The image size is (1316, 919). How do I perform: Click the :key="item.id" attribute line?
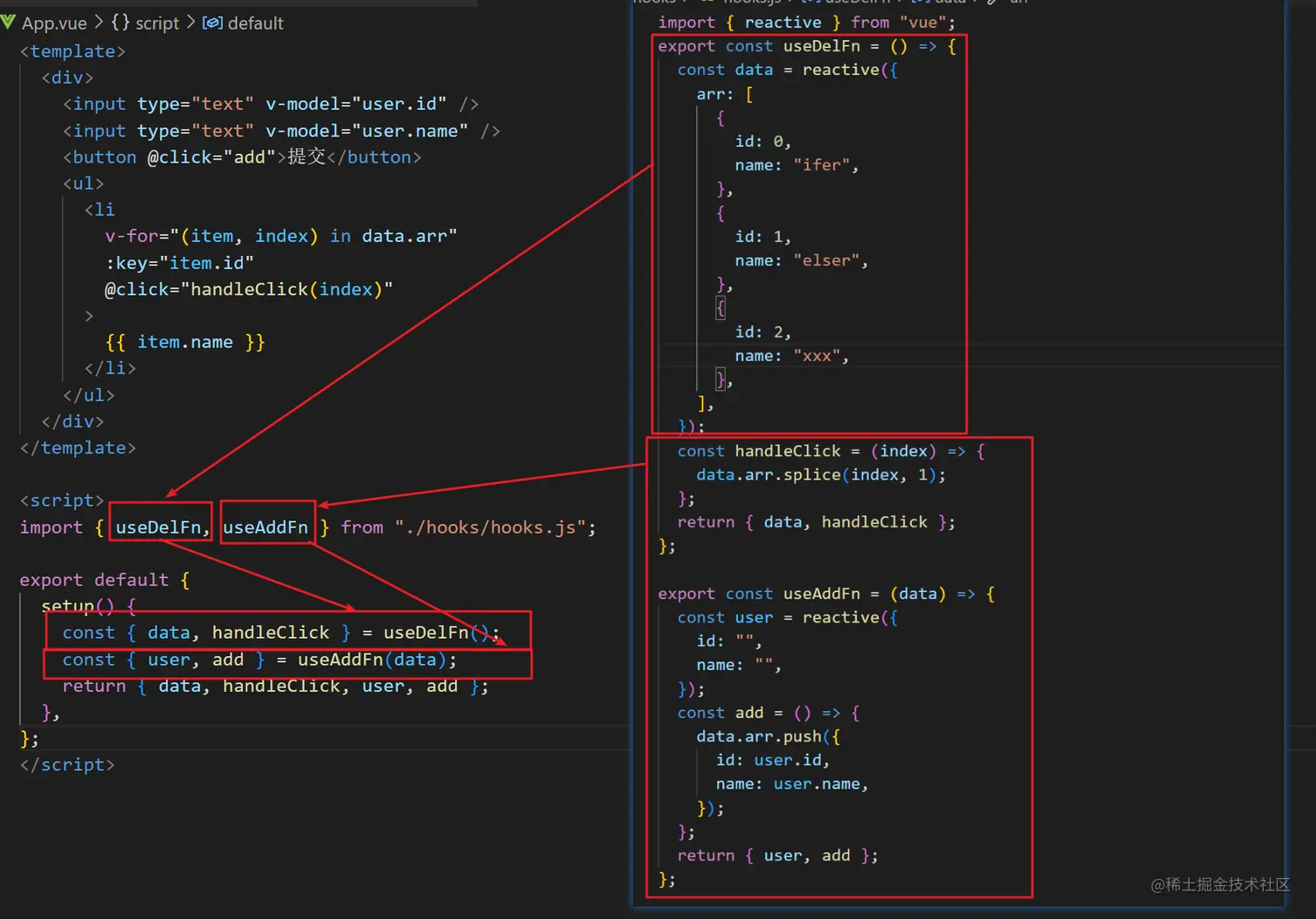click(x=179, y=263)
